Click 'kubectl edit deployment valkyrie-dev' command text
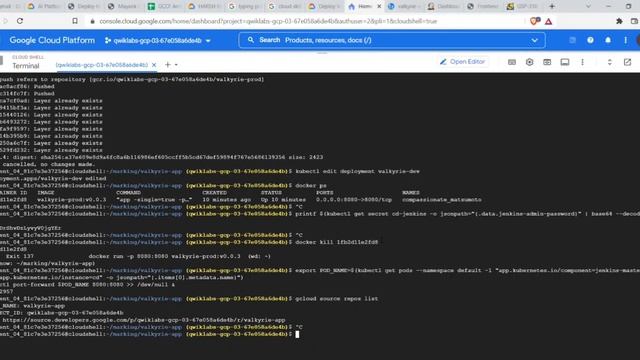 click(x=357, y=171)
